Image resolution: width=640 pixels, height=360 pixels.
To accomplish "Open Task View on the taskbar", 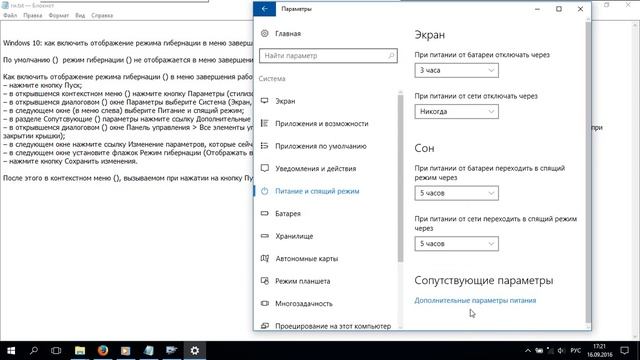I will tap(56, 351).
